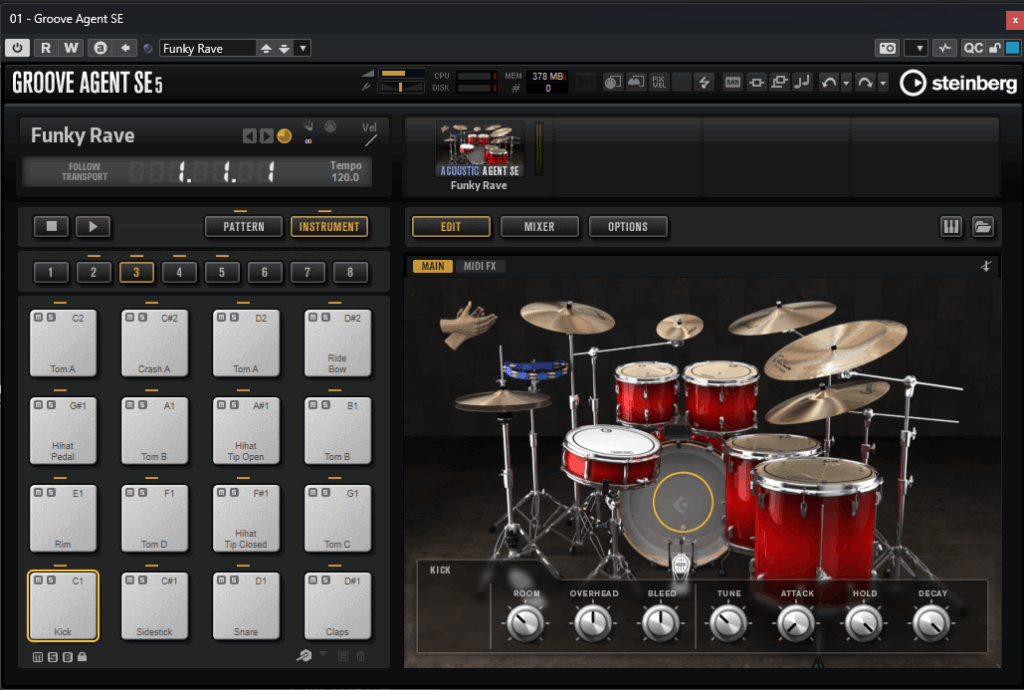
Task: Adjust the master tune slider
Action: click(402, 87)
